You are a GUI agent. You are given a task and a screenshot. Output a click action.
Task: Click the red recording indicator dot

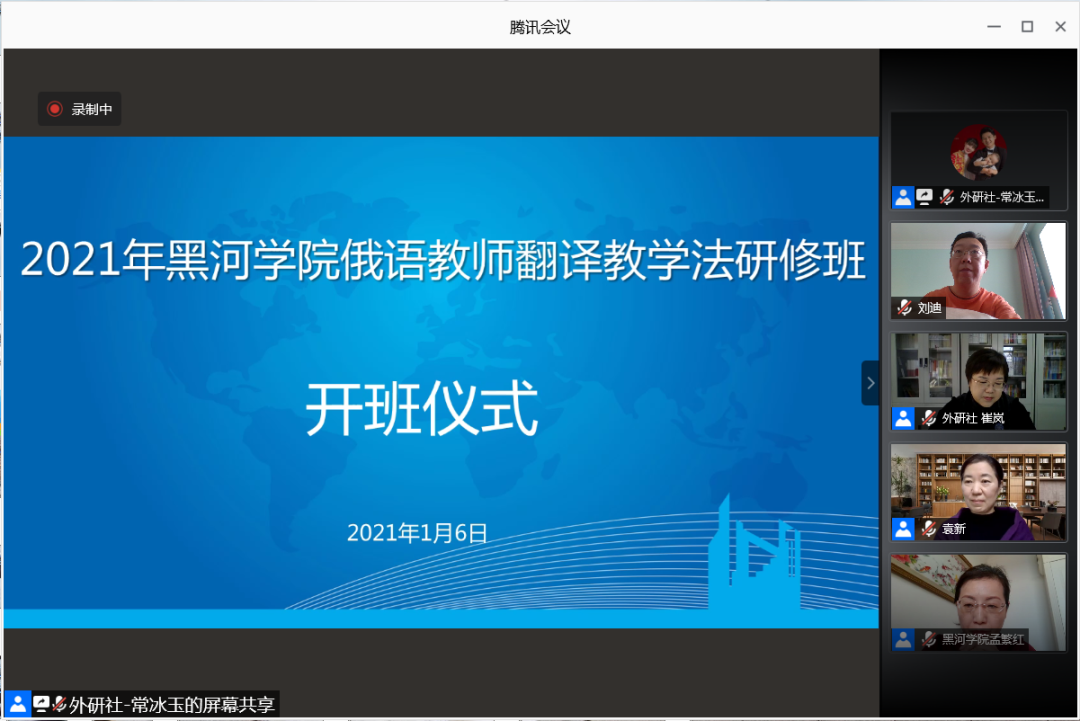pyautogui.click(x=55, y=109)
